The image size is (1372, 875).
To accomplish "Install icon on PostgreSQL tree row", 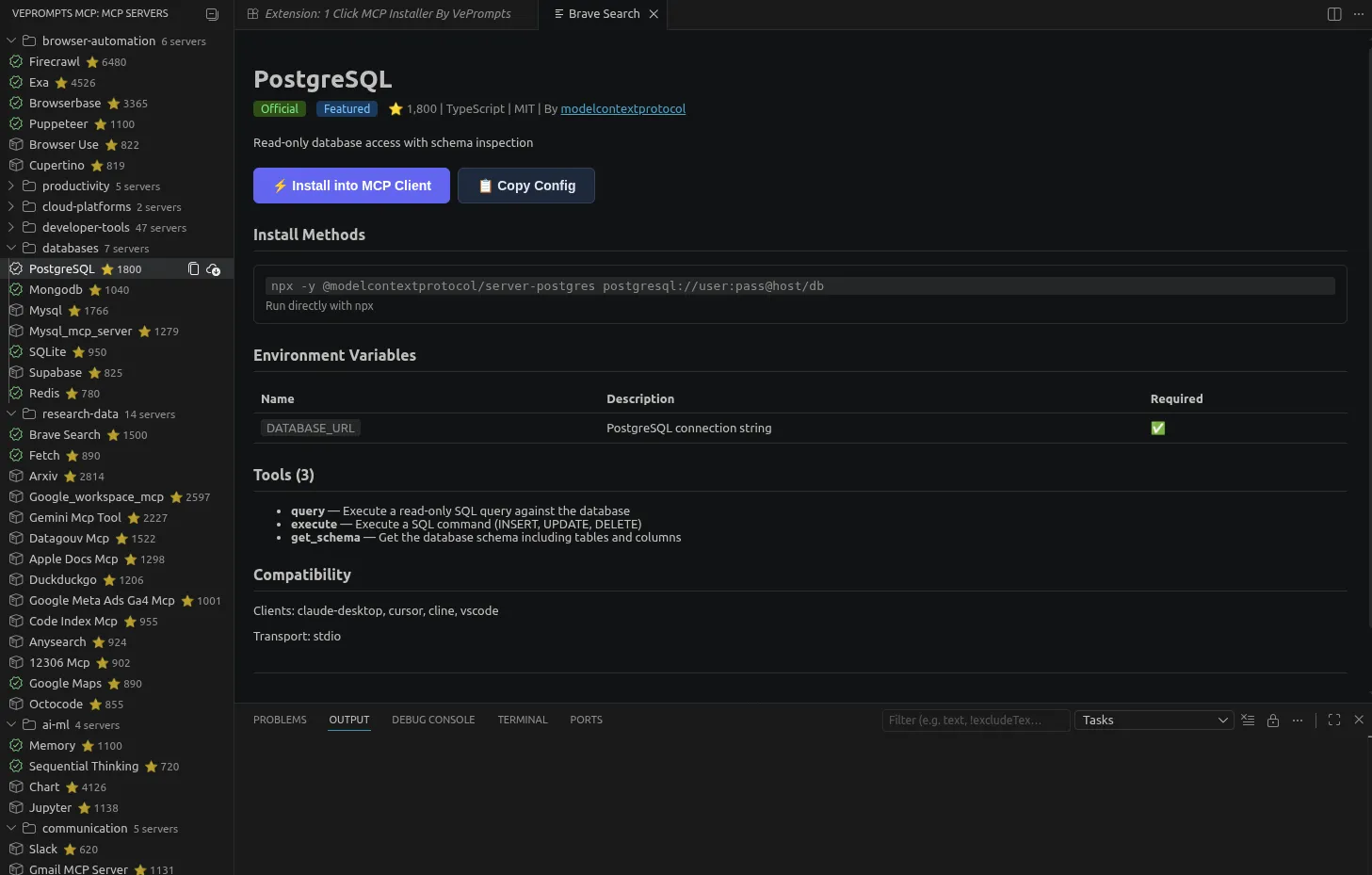I will tap(214, 269).
